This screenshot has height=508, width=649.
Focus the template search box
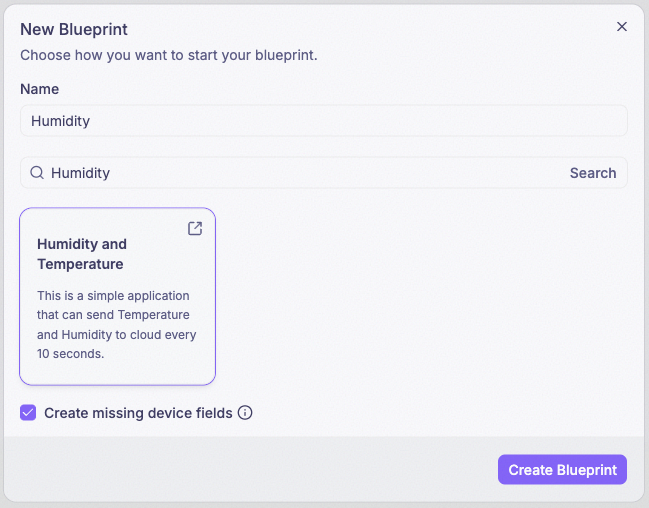[x=306, y=173]
